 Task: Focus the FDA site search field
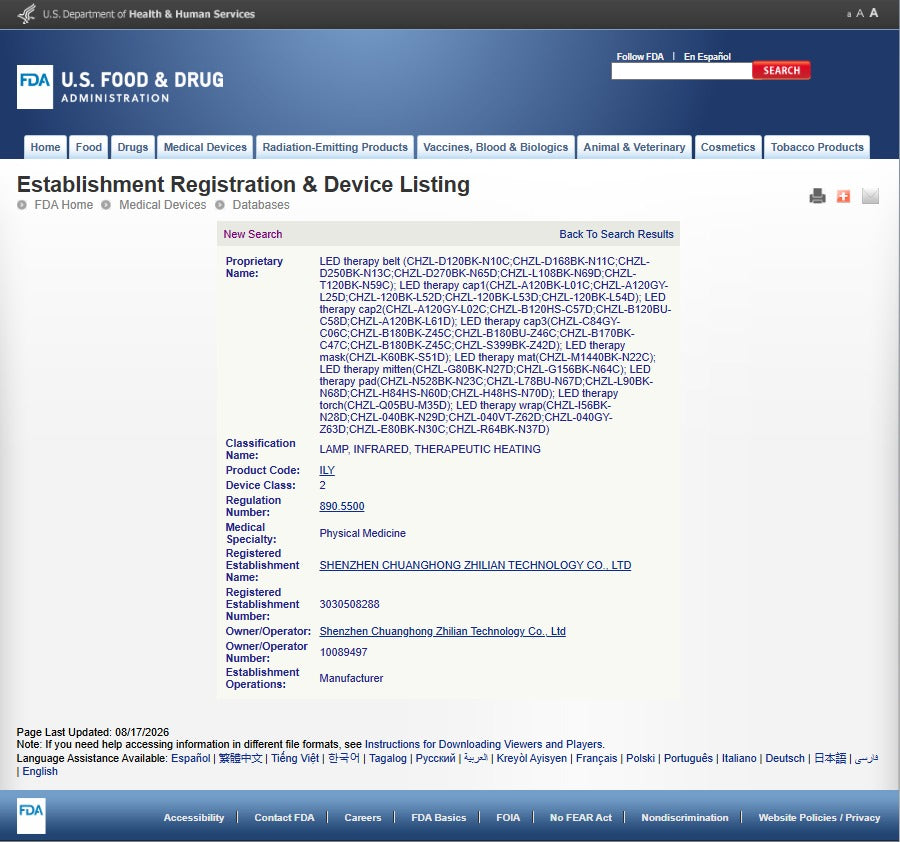(681, 71)
